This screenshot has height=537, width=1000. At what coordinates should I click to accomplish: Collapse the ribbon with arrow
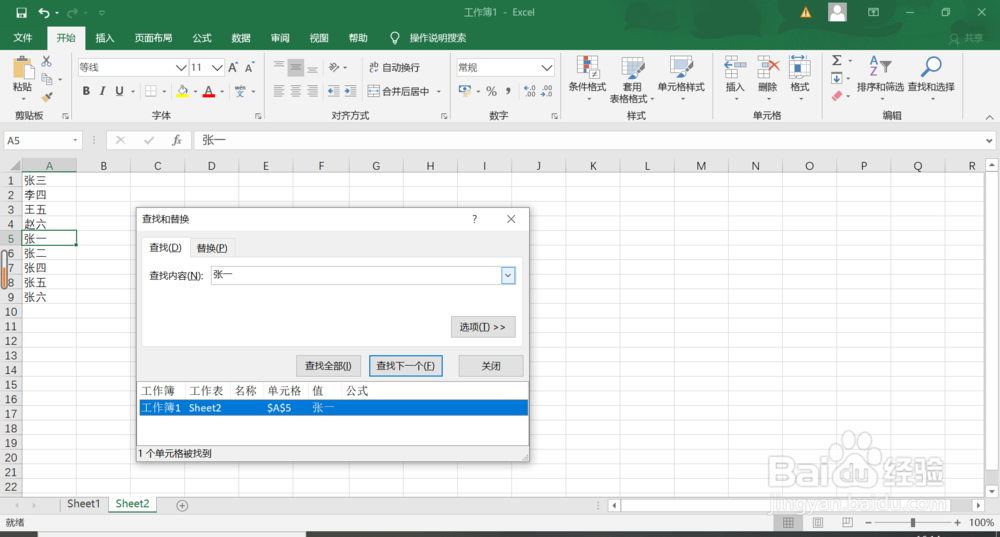pos(989,117)
